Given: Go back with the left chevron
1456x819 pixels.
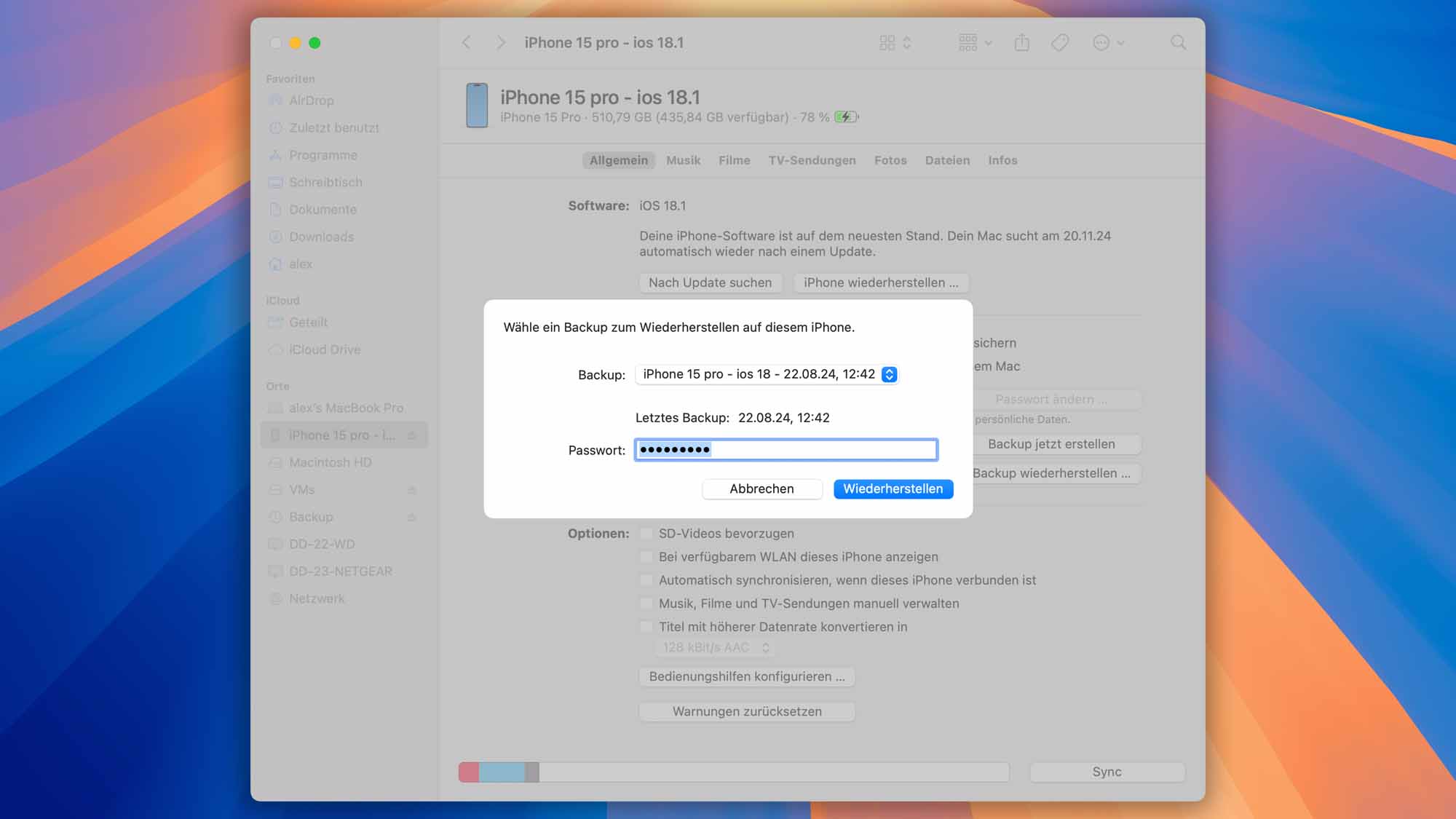Looking at the screenshot, I should click(467, 43).
